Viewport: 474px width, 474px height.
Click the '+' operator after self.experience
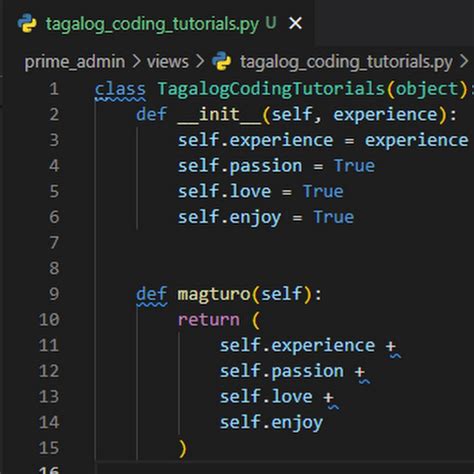click(391, 346)
